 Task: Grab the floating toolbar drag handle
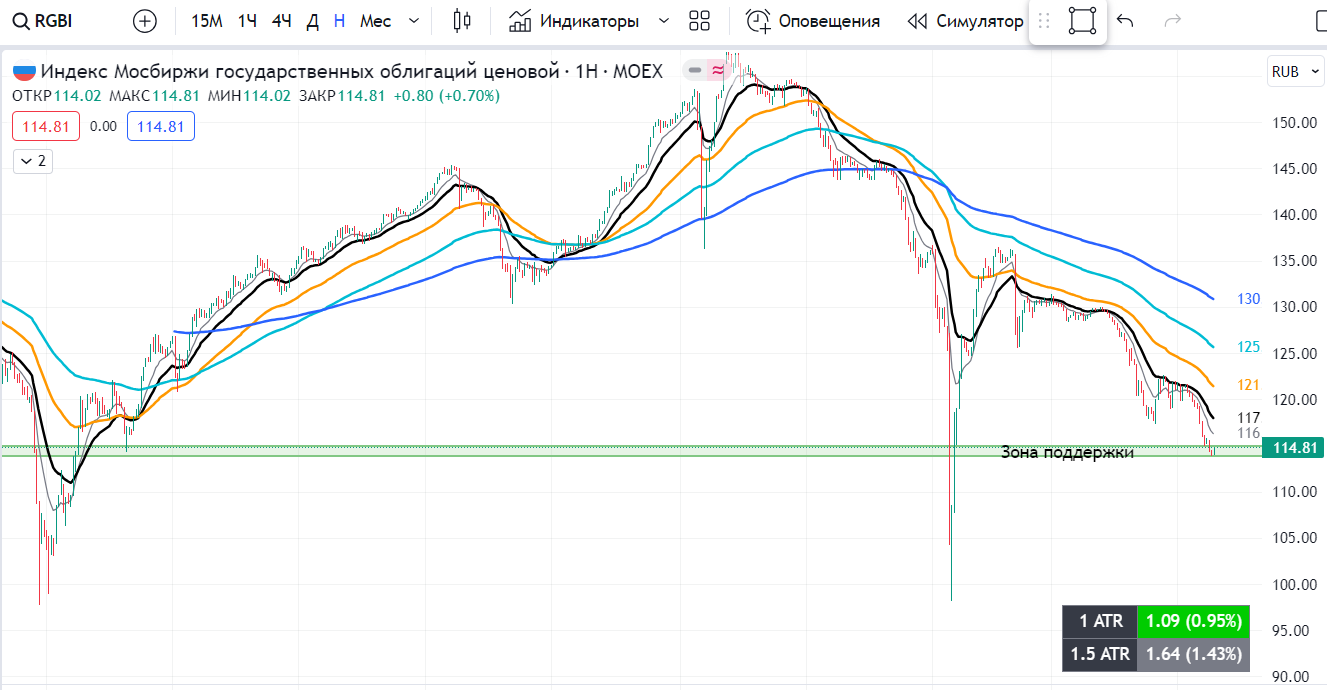click(x=1044, y=21)
